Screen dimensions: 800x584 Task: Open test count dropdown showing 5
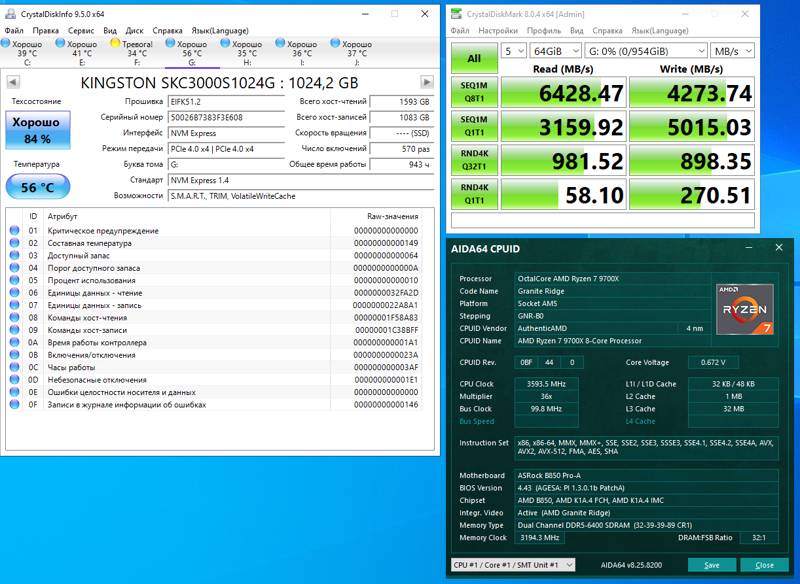(x=514, y=51)
